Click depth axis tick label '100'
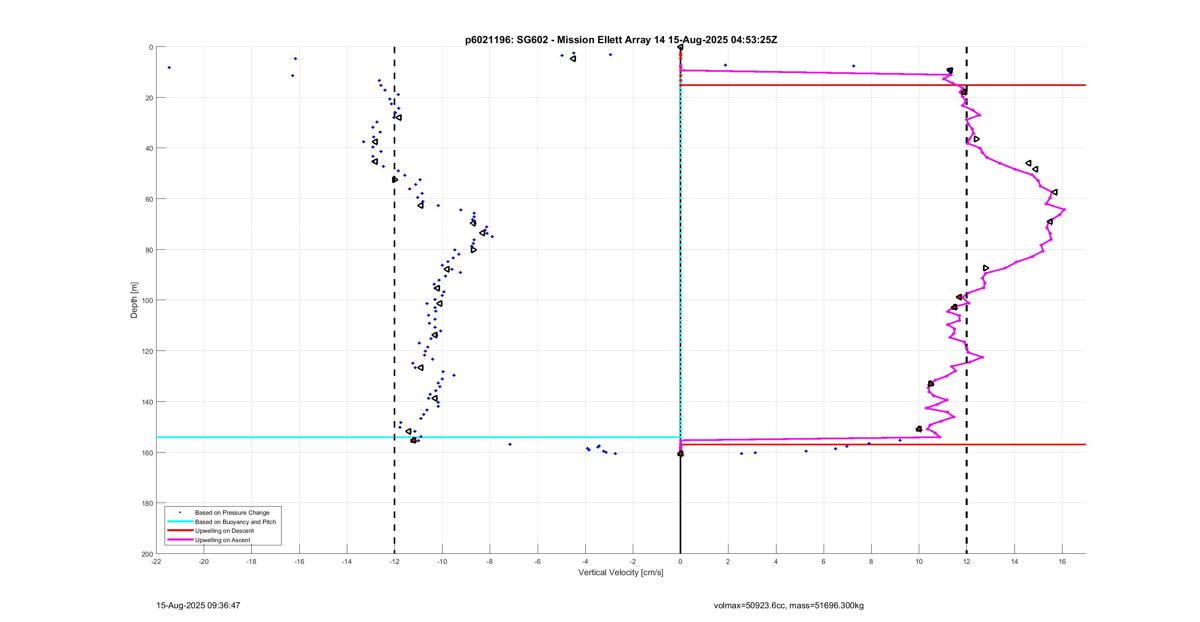This screenshot has width=1200, height=622. pyautogui.click(x=146, y=300)
